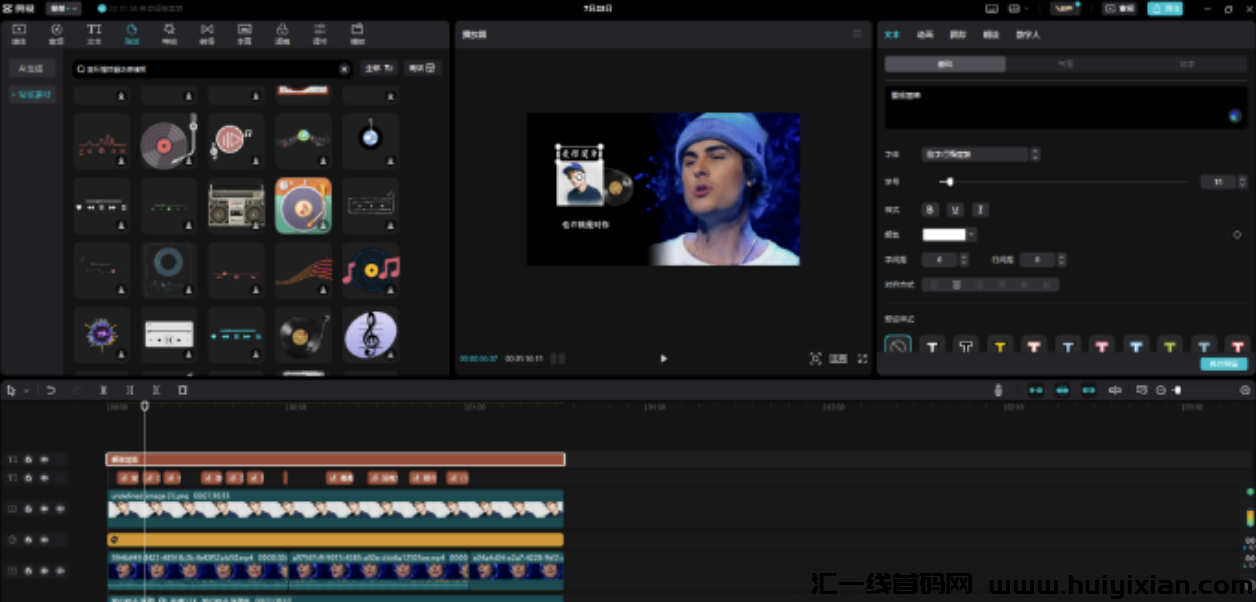
Task: Click the delete clip icon in timeline toolbar
Action: [182, 390]
